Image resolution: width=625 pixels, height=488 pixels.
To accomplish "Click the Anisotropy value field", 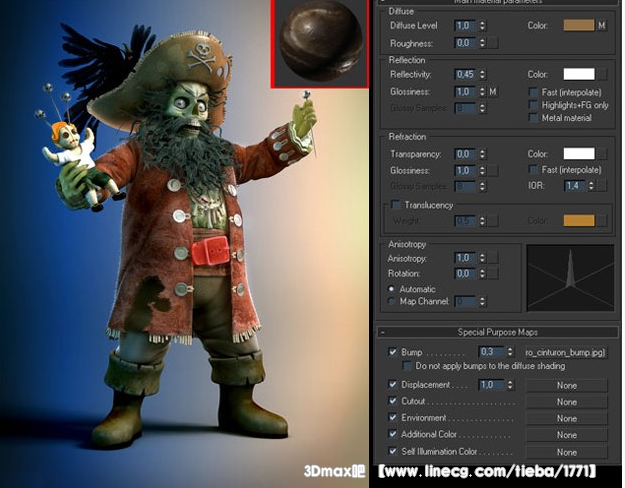I will 465,258.
